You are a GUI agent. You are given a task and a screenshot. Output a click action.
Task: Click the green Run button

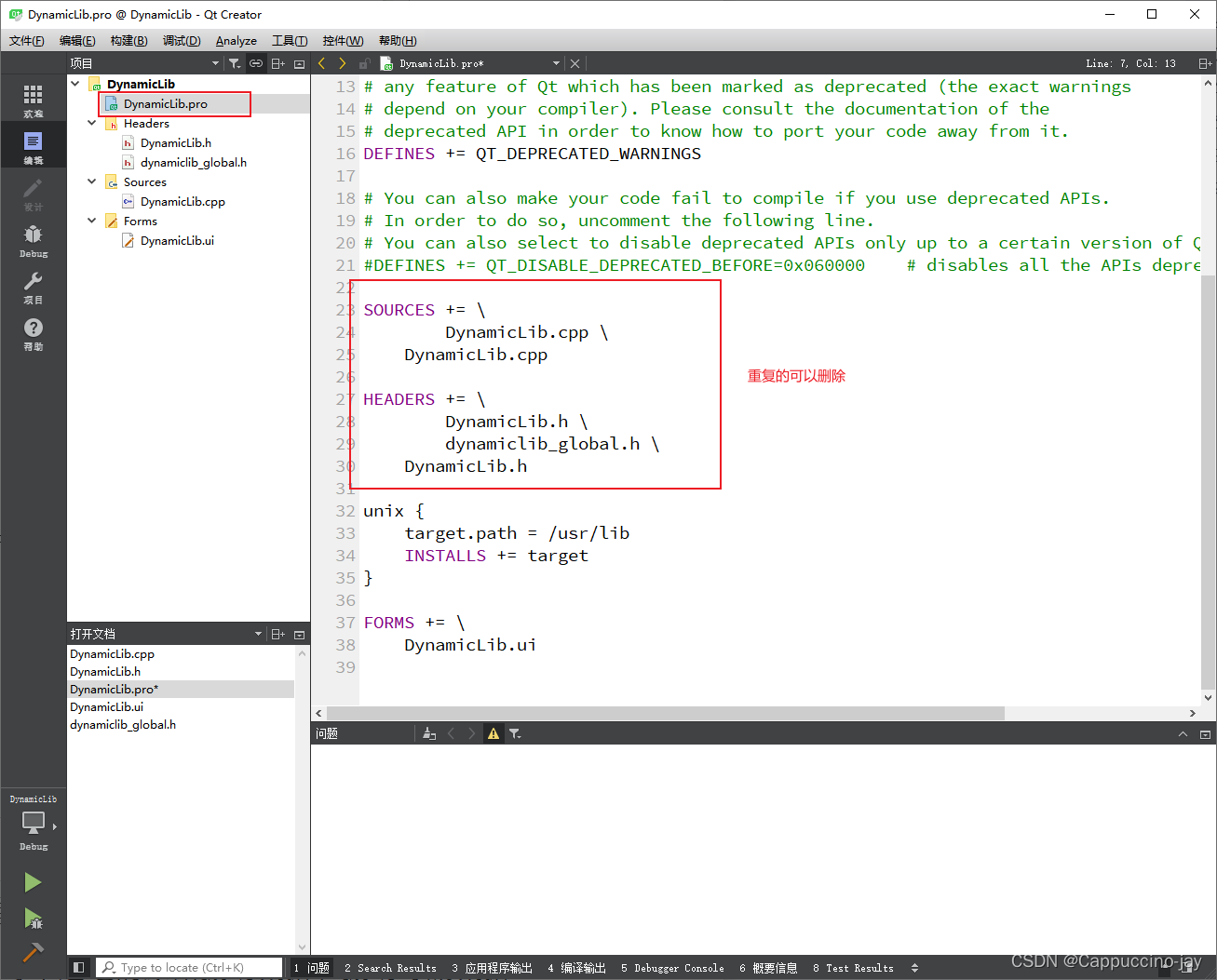(33, 881)
